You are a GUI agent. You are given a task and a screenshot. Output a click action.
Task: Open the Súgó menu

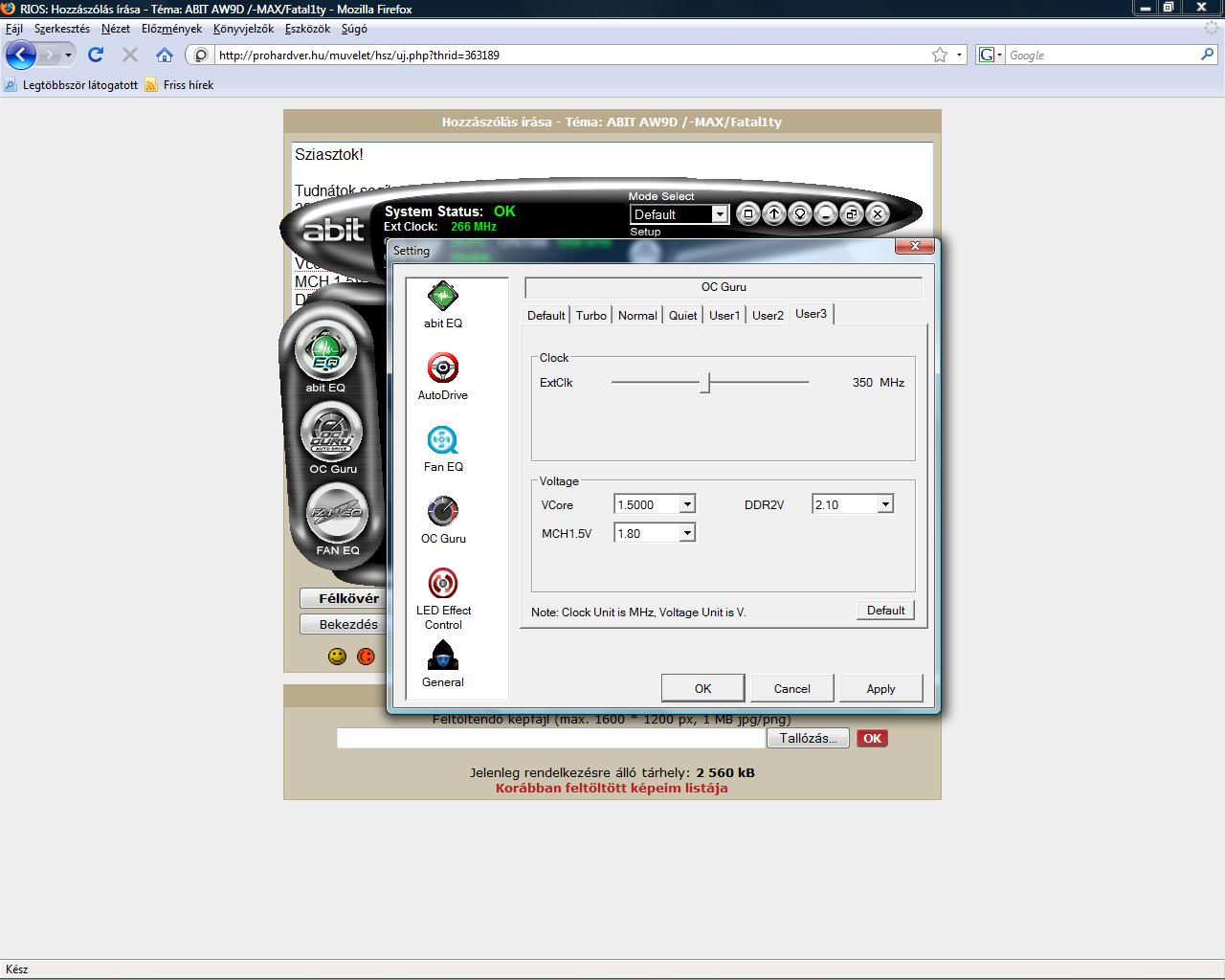354,29
